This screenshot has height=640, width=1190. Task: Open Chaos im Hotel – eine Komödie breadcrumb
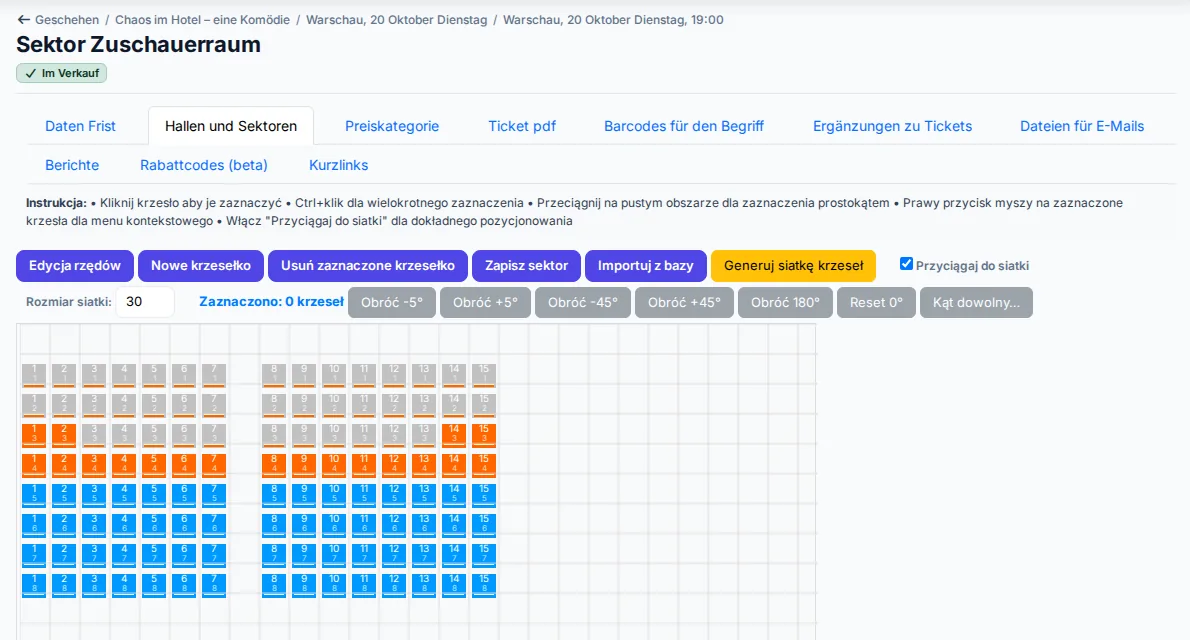click(x=203, y=20)
